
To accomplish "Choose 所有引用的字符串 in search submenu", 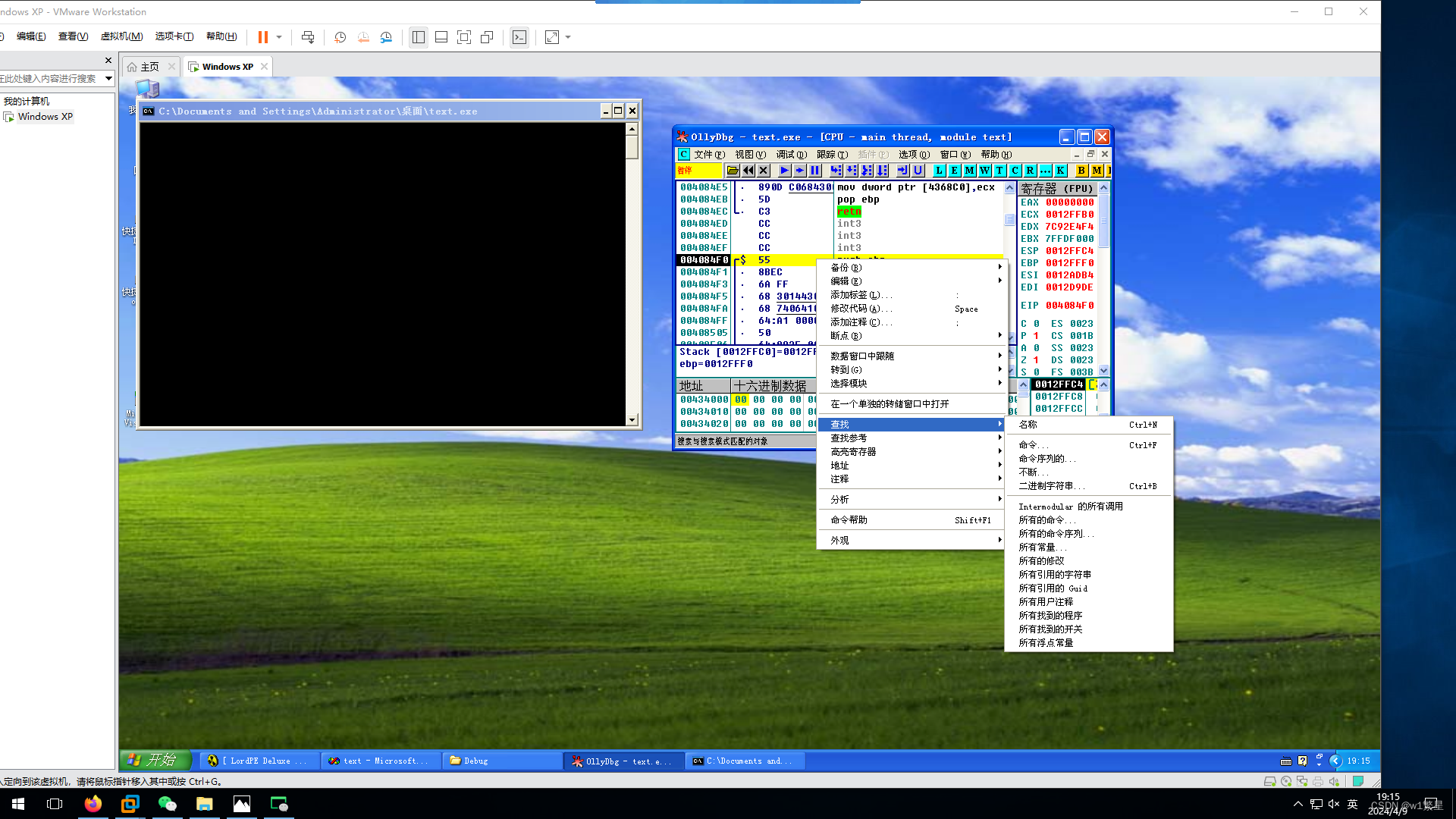I will [x=1088, y=574].
